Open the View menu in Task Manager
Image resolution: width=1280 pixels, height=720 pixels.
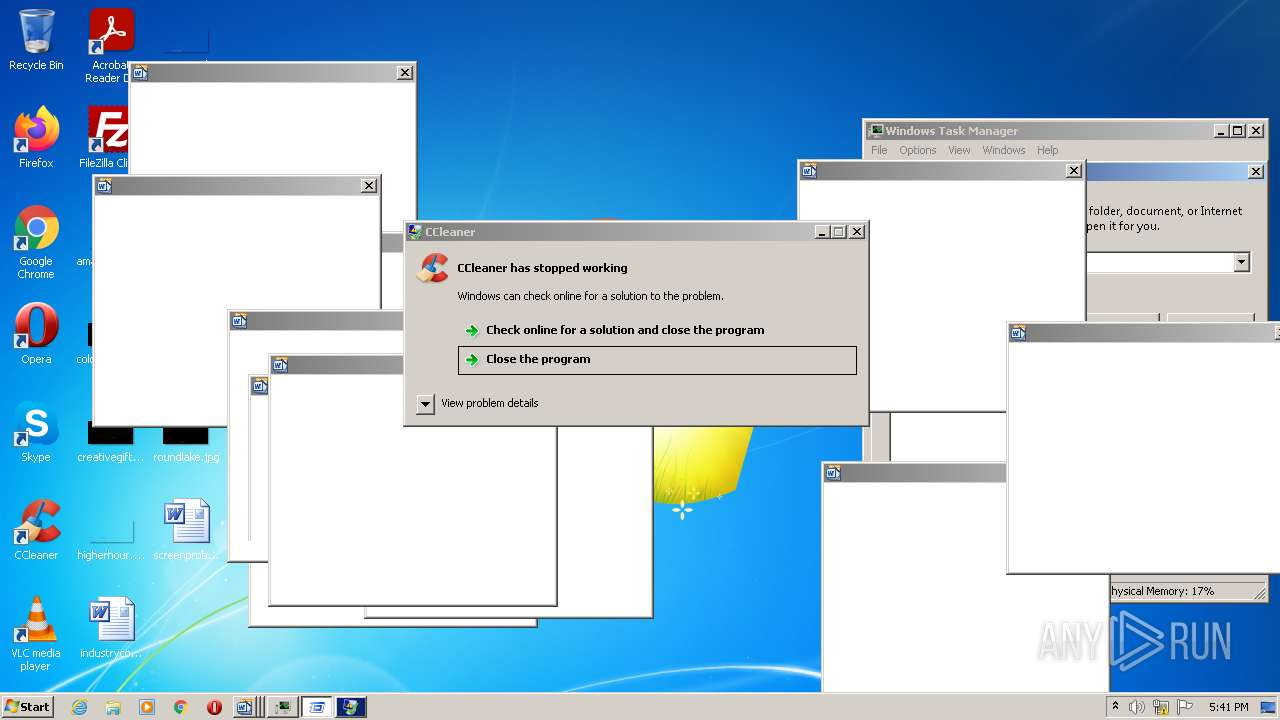pos(959,150)
